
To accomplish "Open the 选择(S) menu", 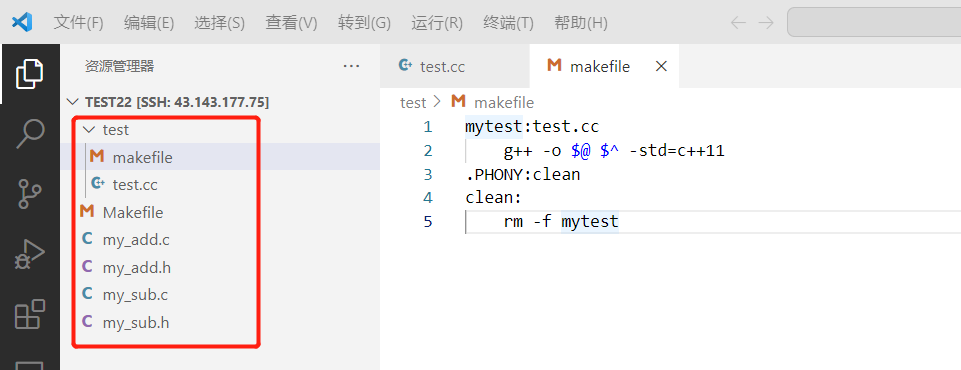I will (x=219, y=23).
